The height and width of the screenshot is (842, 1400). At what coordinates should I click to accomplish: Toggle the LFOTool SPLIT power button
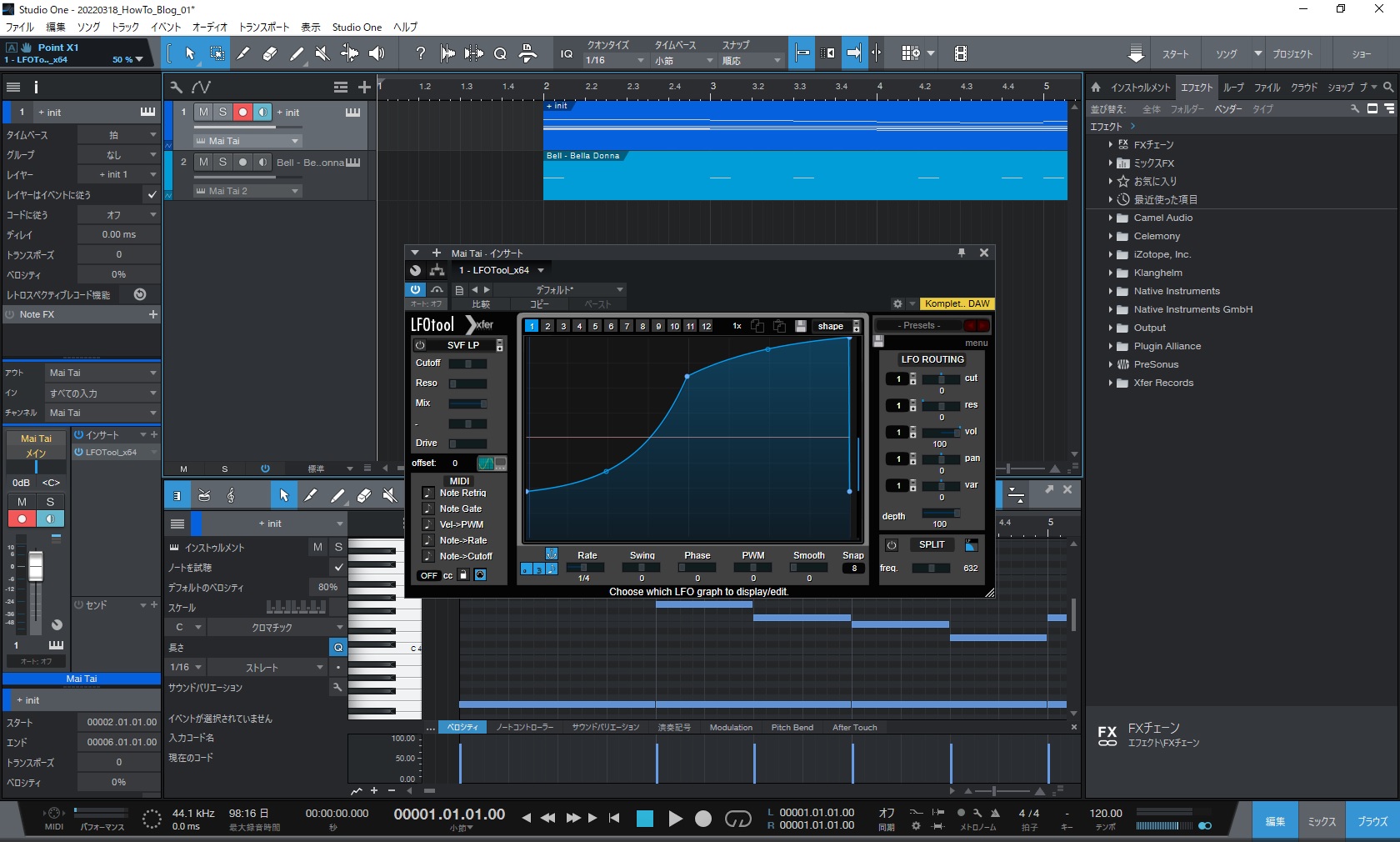click(x=892, y=545)
